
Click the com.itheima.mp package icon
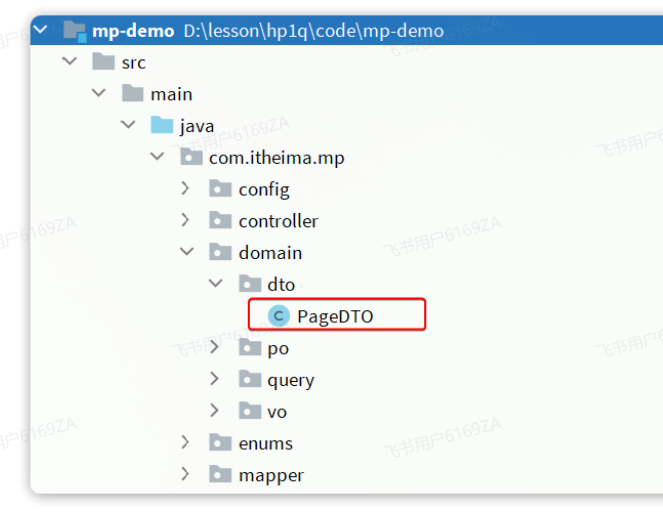190,158
